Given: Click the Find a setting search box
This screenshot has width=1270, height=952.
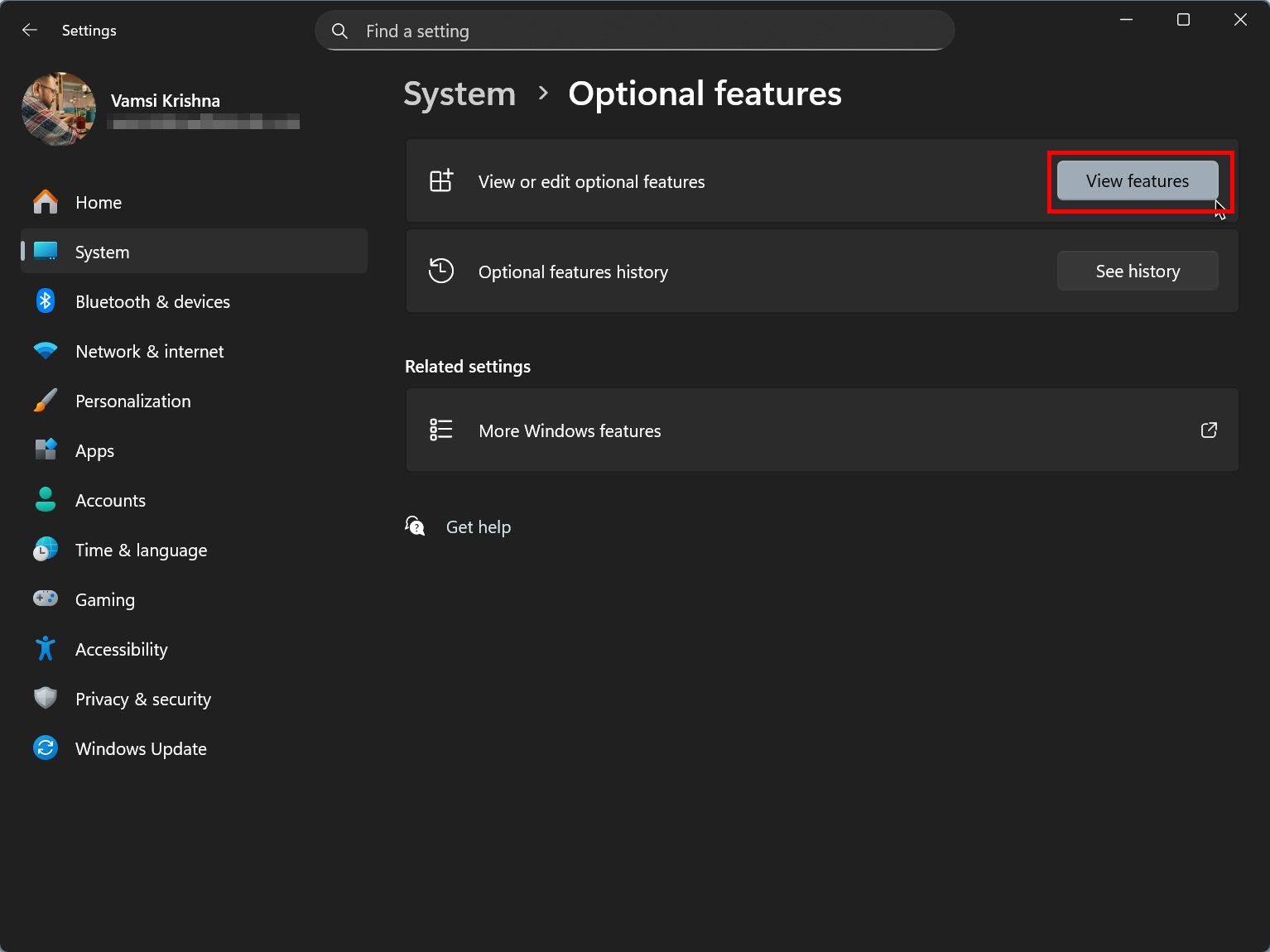Looking at the screenshot, I should click(x=635, y=31).
